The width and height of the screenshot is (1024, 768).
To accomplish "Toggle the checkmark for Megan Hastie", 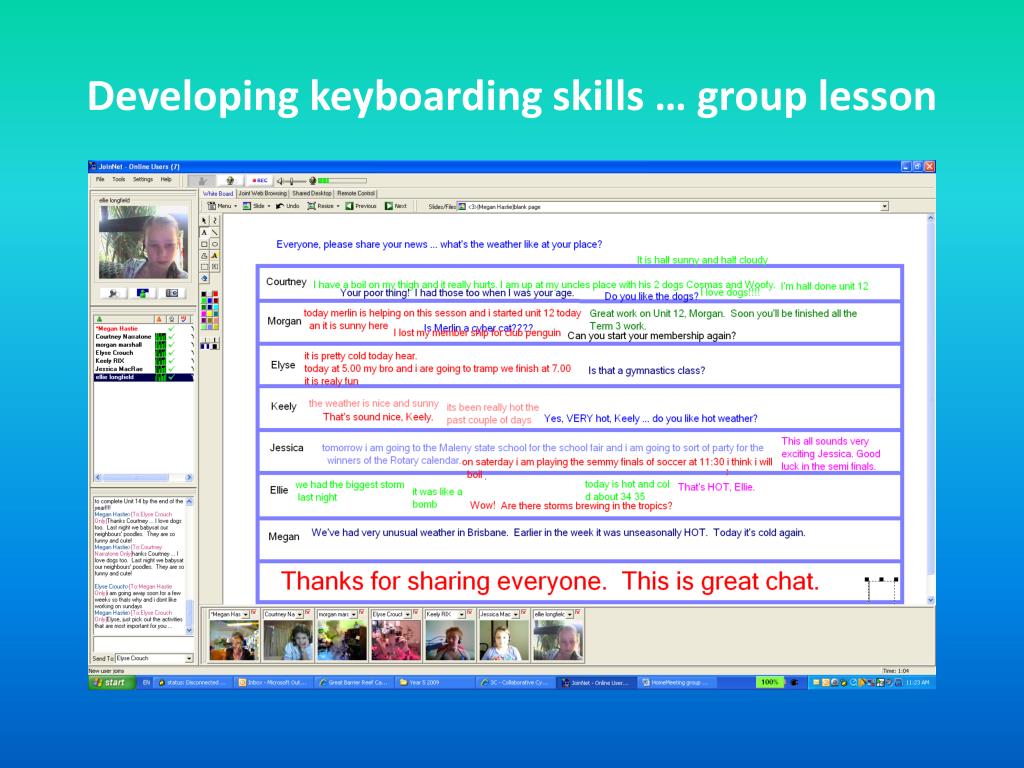I will click(x=171, y=328).
